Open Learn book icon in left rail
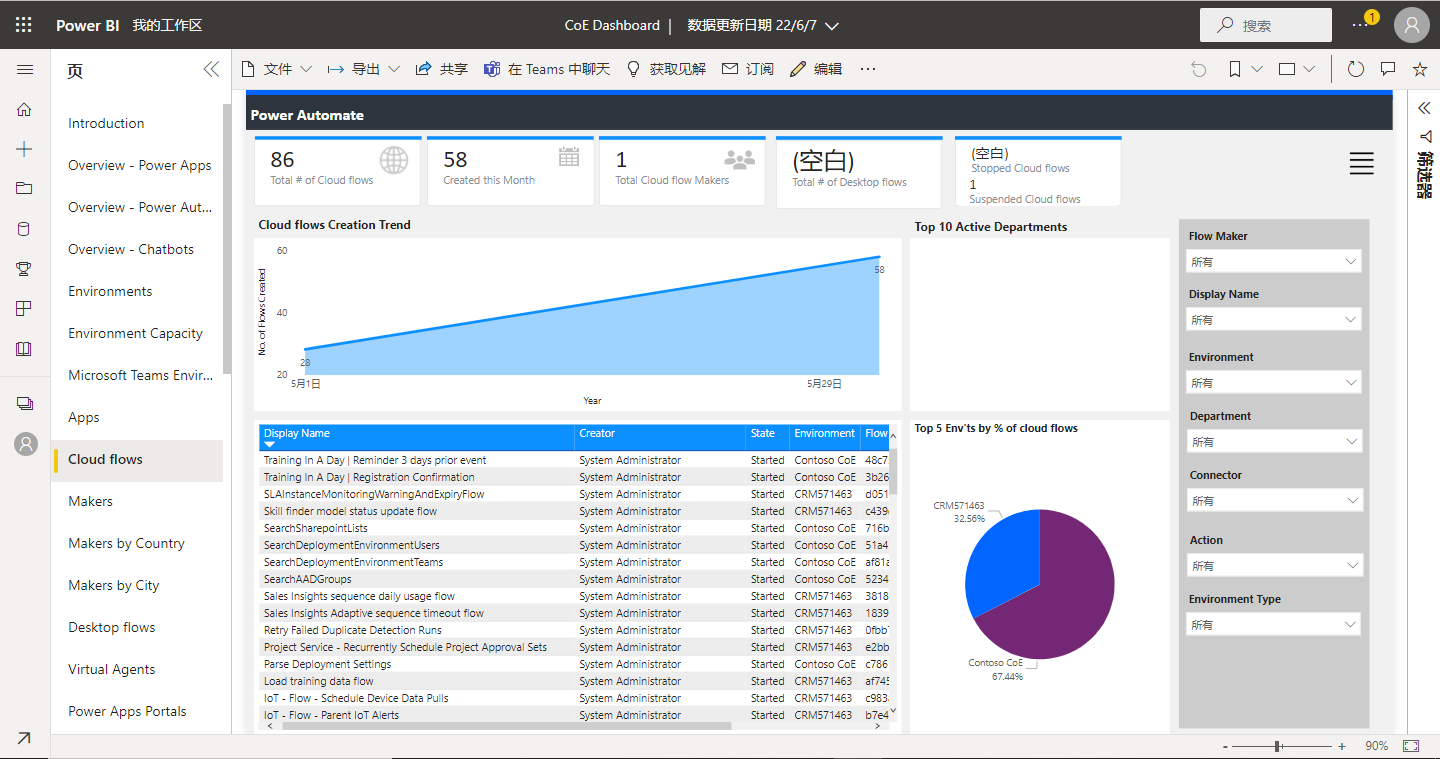The image size is (1440, 759). [x=25, y=349]
